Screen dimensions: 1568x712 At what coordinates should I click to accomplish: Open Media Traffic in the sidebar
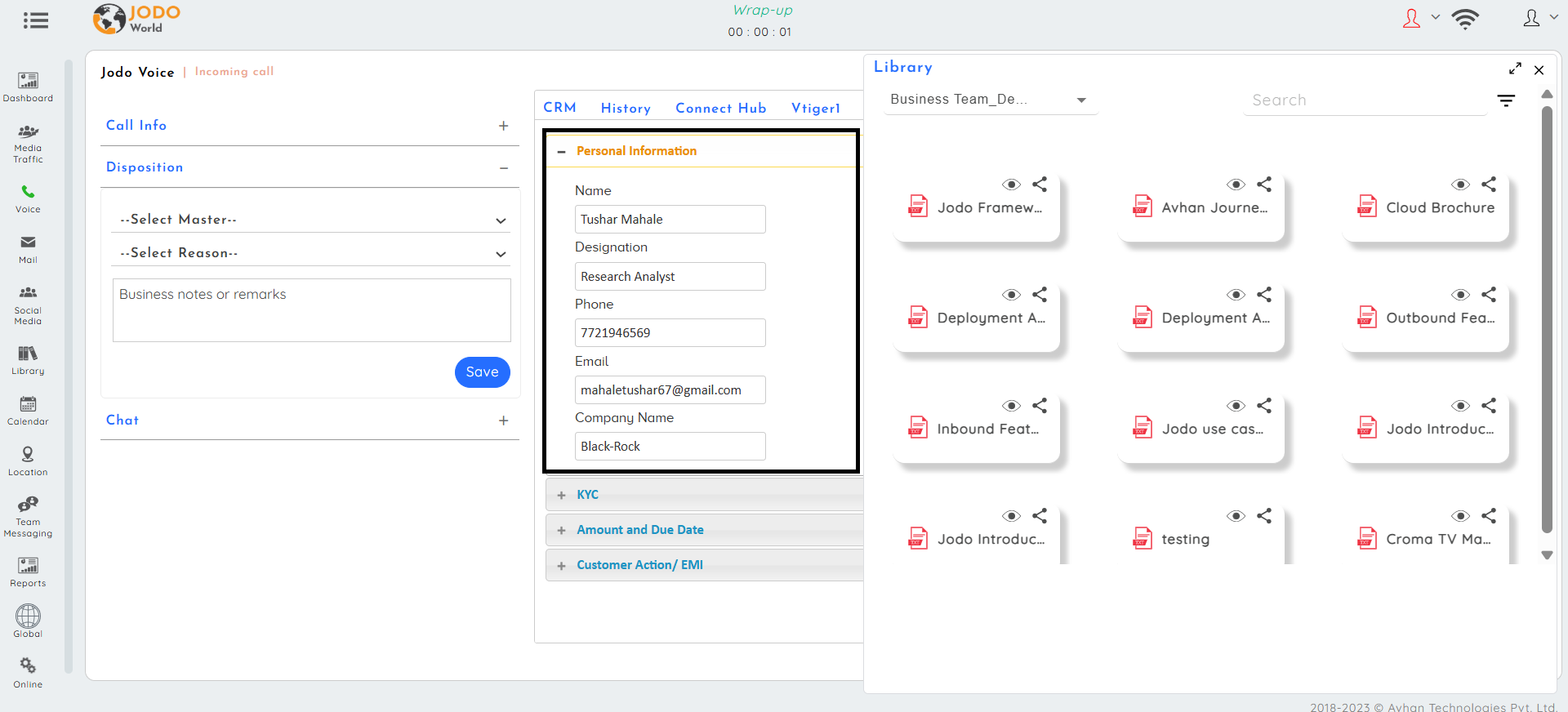click(x=28, y=144)
